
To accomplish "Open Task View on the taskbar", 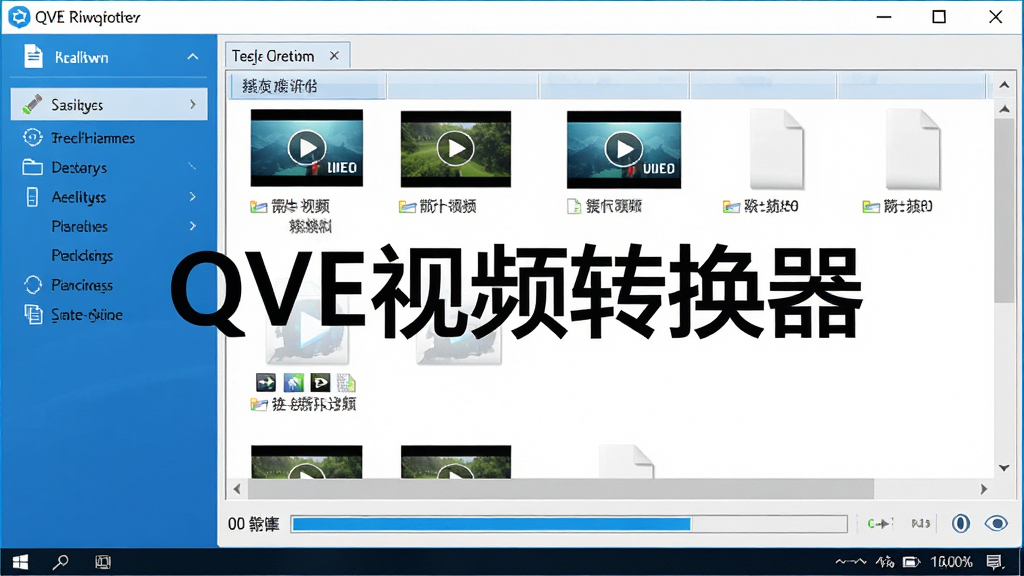I will pos(103,562).
